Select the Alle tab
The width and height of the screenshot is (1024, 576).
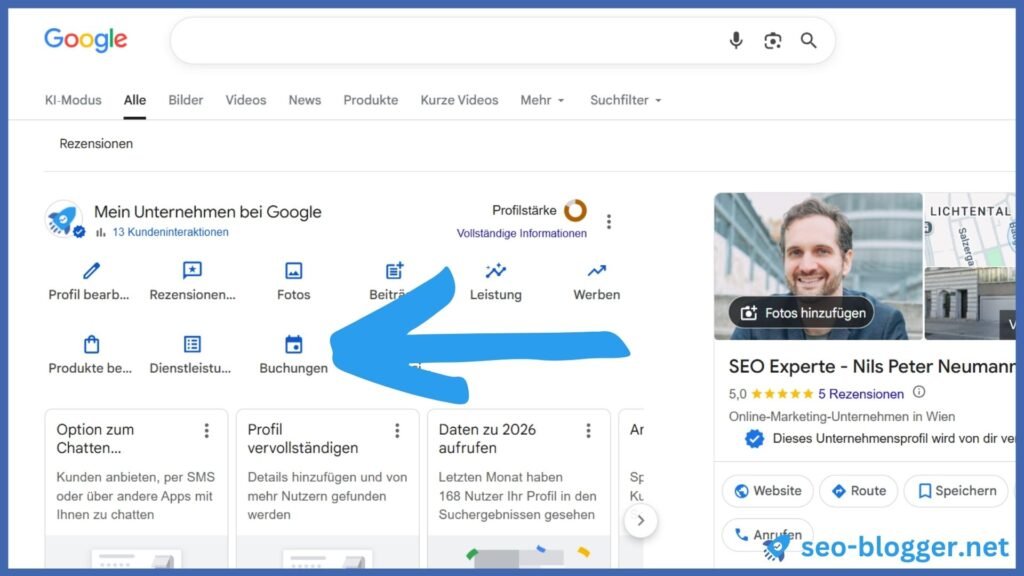(x=135, y=100)
